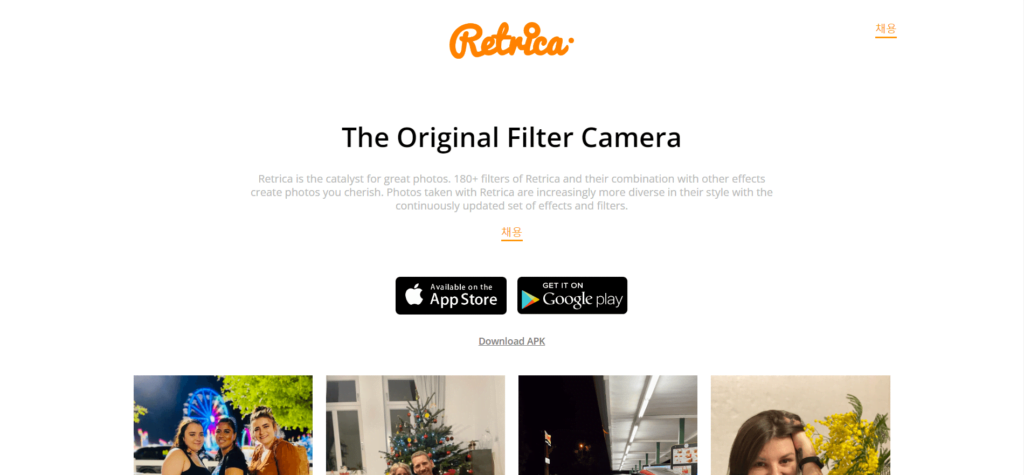Open the night ceiling lights photo
The width and height of the screenshot is (1024, 475).
coord(607,425)
